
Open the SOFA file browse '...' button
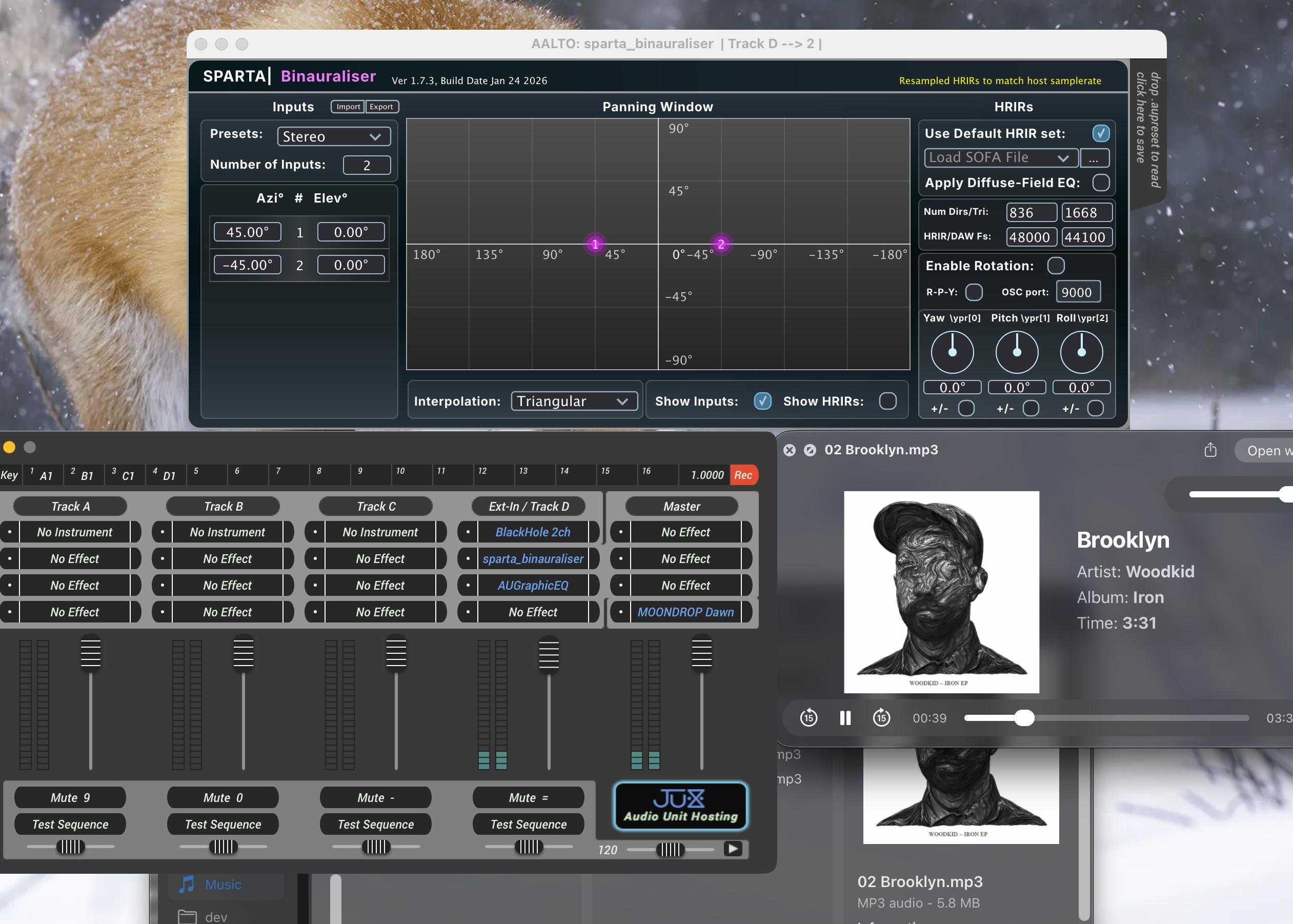(1095, 157)
